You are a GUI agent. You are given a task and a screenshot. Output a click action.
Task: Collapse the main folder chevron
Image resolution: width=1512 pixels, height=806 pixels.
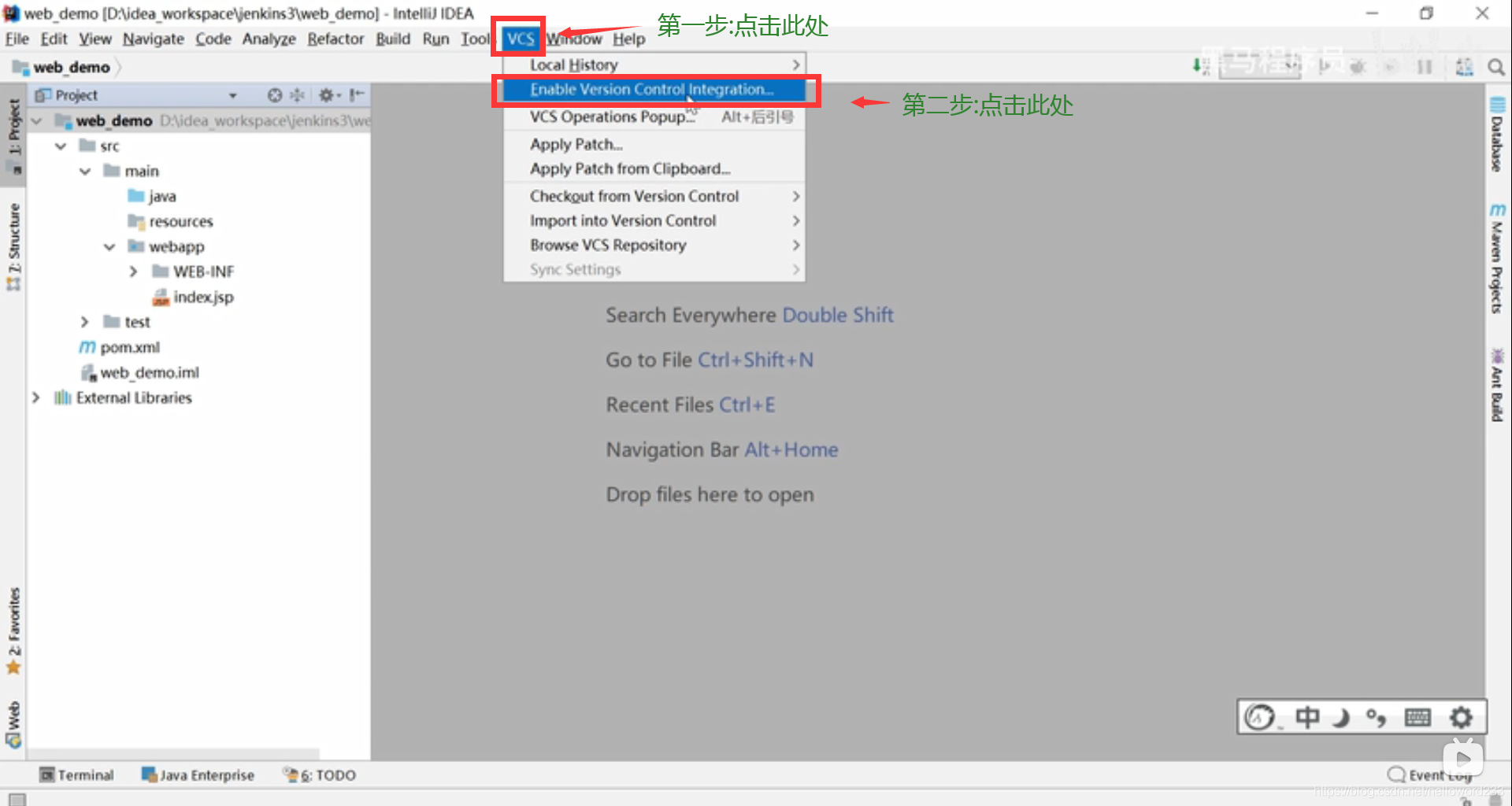coord(85,172)
